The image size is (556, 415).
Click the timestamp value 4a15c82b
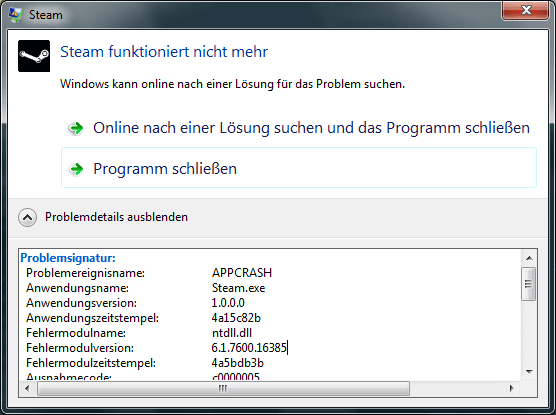click(236, 318)
